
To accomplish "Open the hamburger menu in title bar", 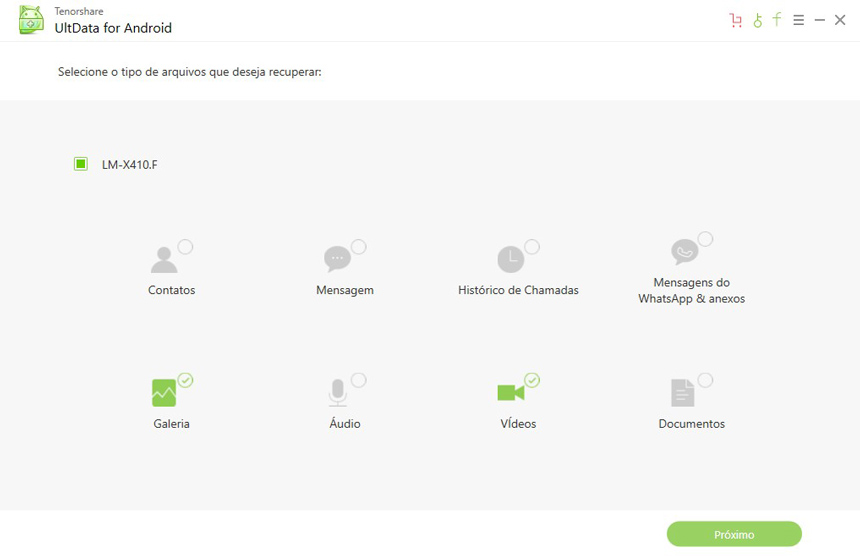I will pyautogui.click(x=798, y=20).
